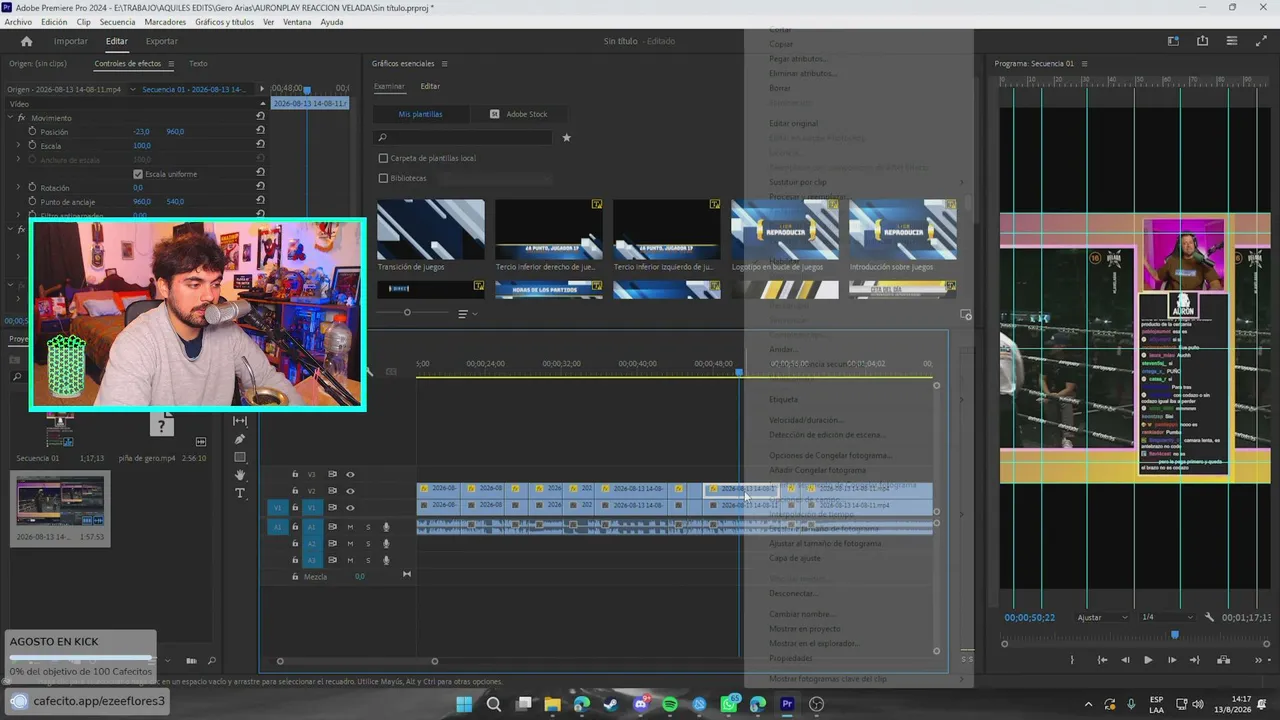Expand the Escala property
The width and height of the screenshot is (1280, 720).
pyautogui.click(x=18, y=146)
